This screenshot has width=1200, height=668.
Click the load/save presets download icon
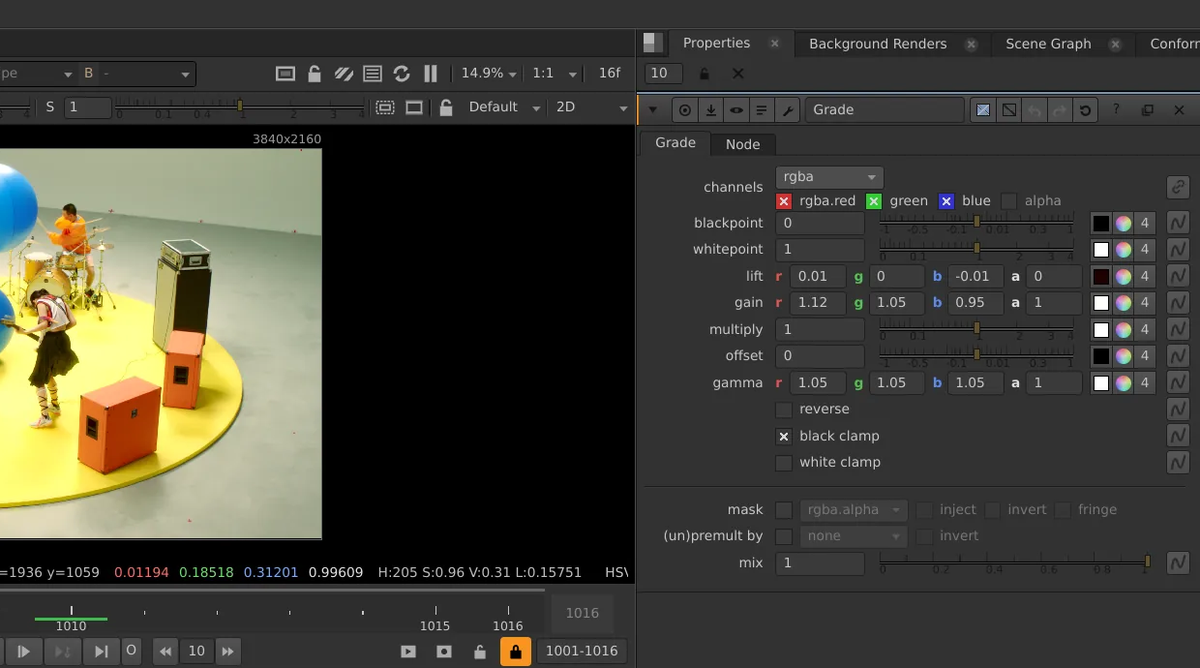[x=711, y=110]
